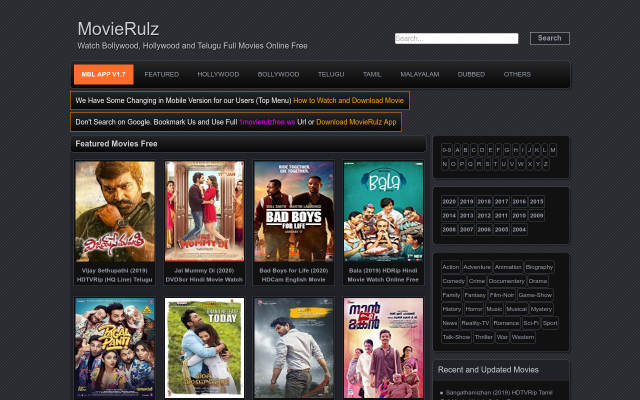This screenshot has width=640, height=400.
Task: Choose the Animation genre tag
Action: (508, 267)
